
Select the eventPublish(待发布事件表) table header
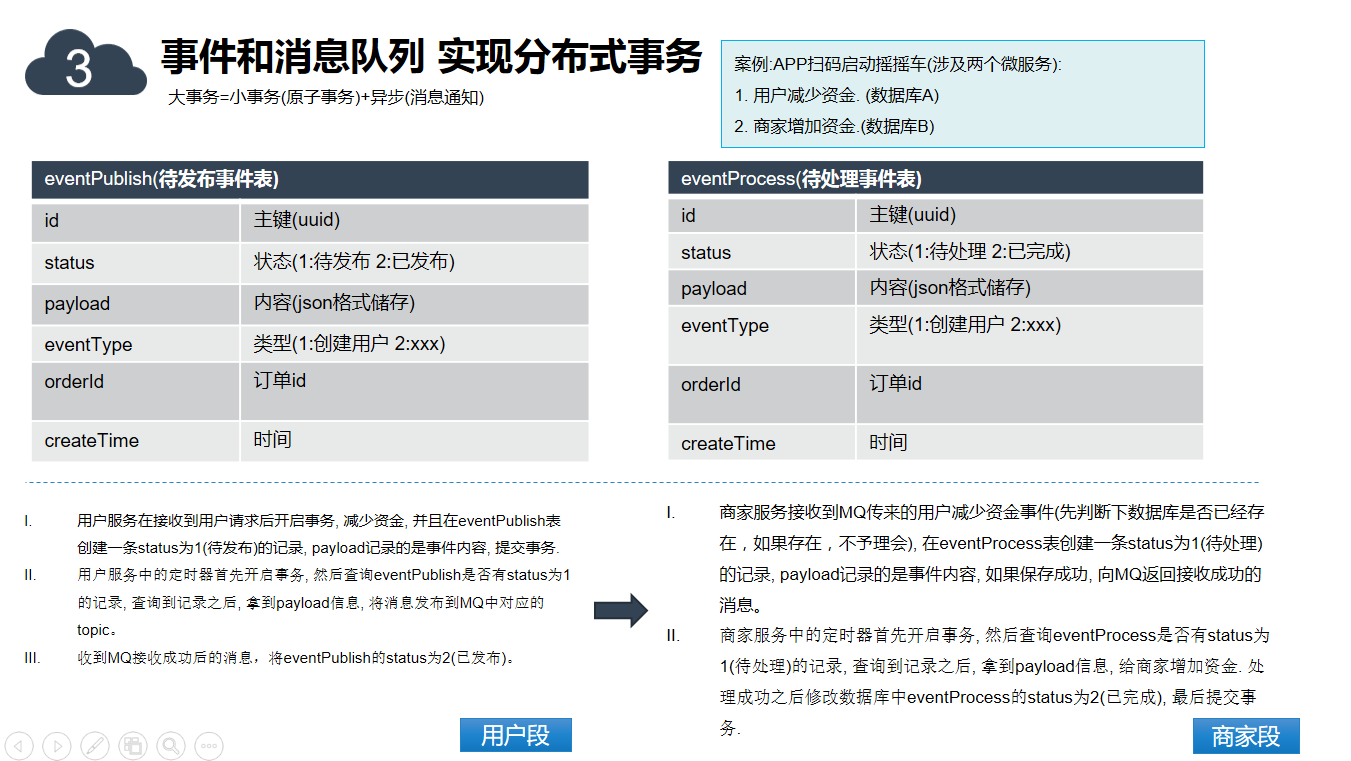tap(310, 180)
